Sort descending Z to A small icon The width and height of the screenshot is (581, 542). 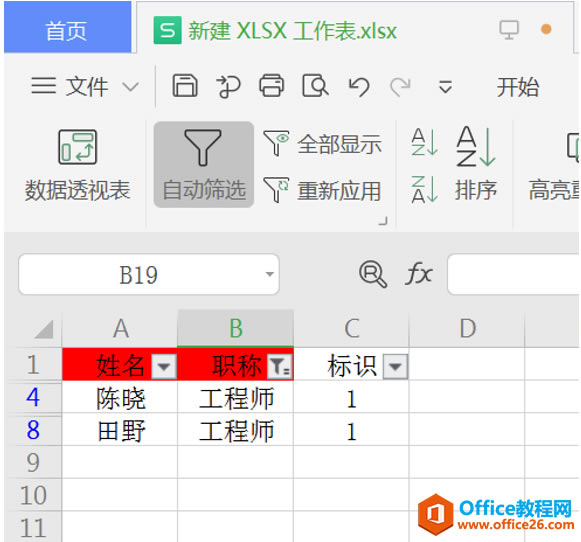pos(424,189)
